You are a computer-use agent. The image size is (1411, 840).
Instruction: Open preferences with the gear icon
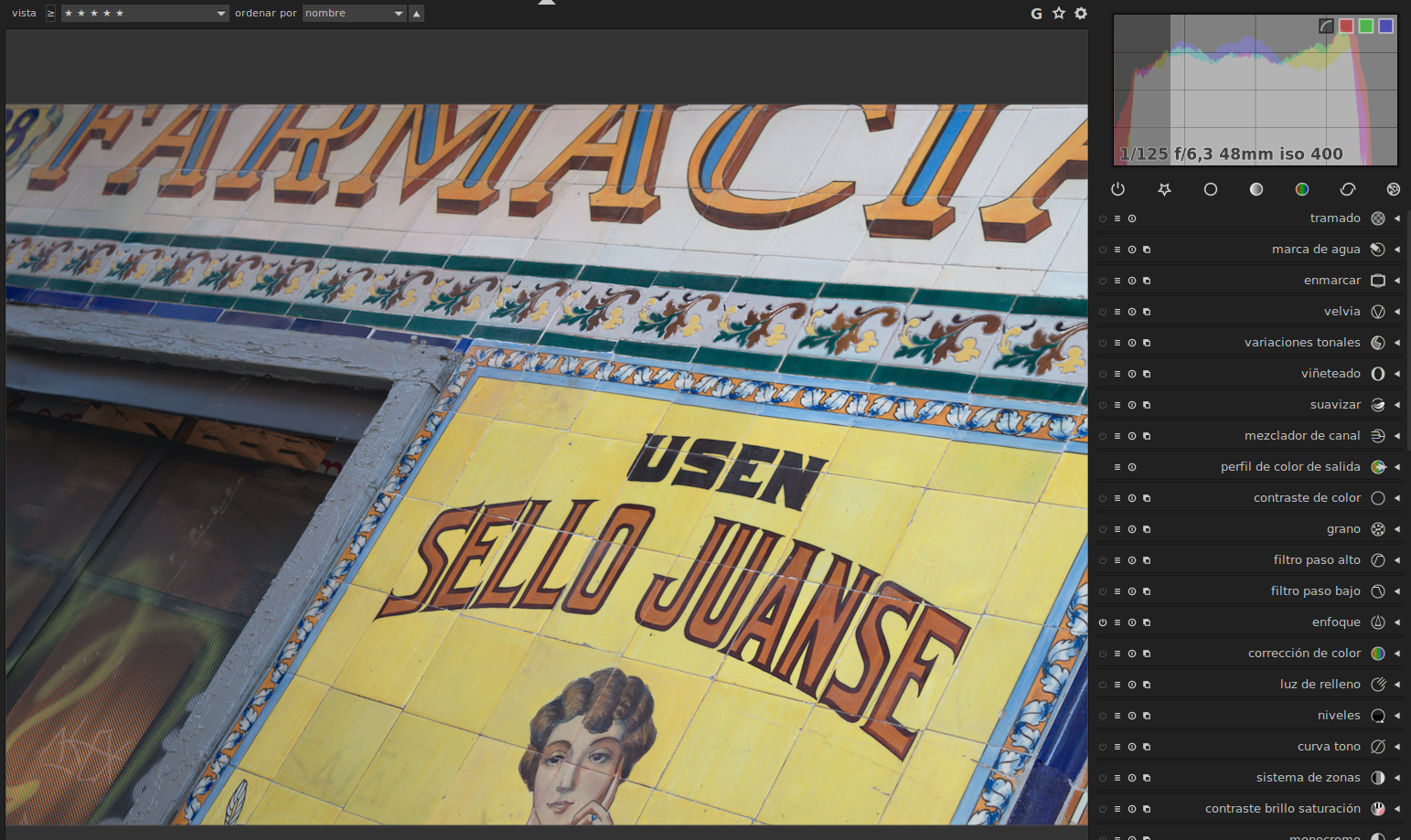point(1081,14)
